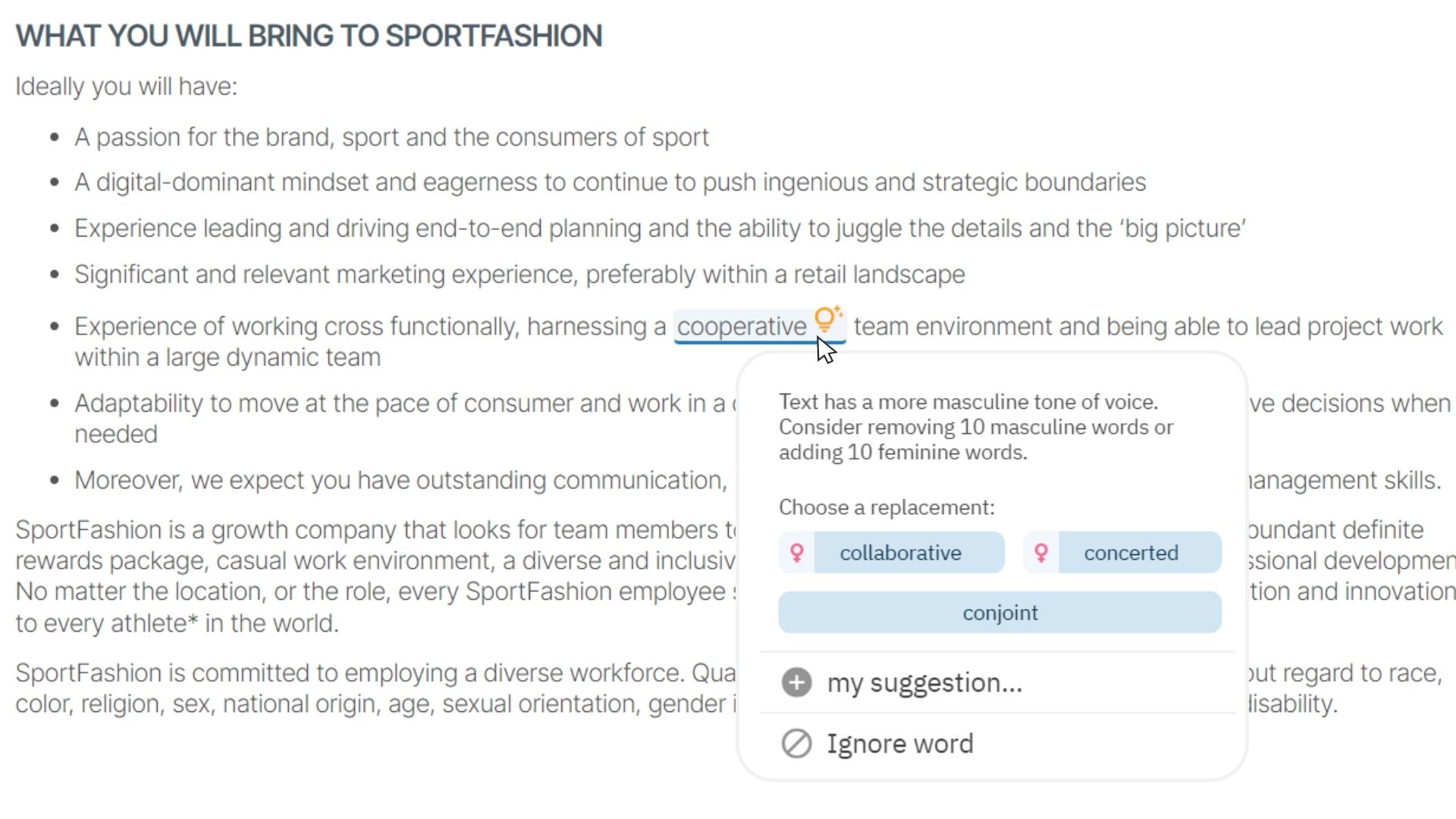Click the highlighted word "cooperative"
1456x819 pixels.
pyautogui.click(x=741, y=327)
